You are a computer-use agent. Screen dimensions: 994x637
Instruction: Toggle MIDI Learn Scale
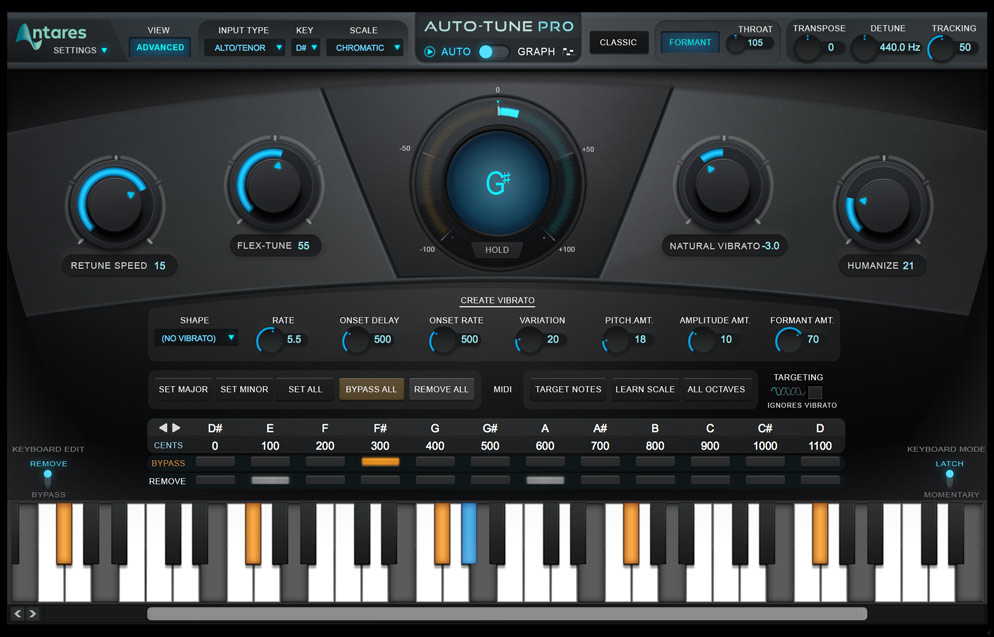(x=645, y=389)
